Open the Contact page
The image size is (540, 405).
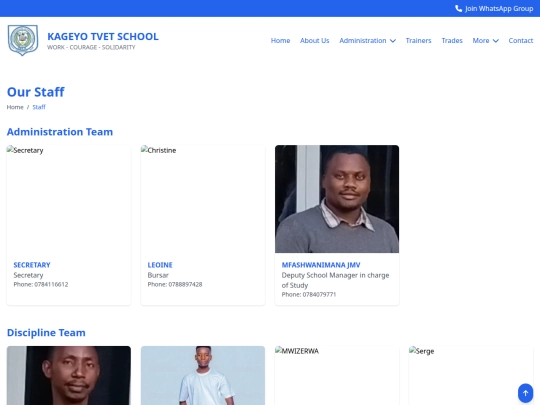tap(521, 41)
